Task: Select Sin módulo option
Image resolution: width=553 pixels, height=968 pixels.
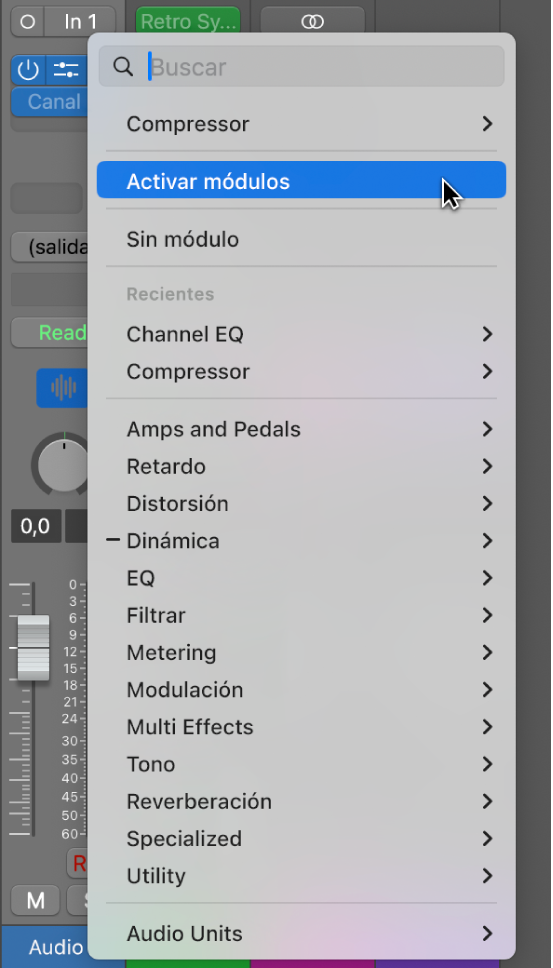Action: point(301,239)
